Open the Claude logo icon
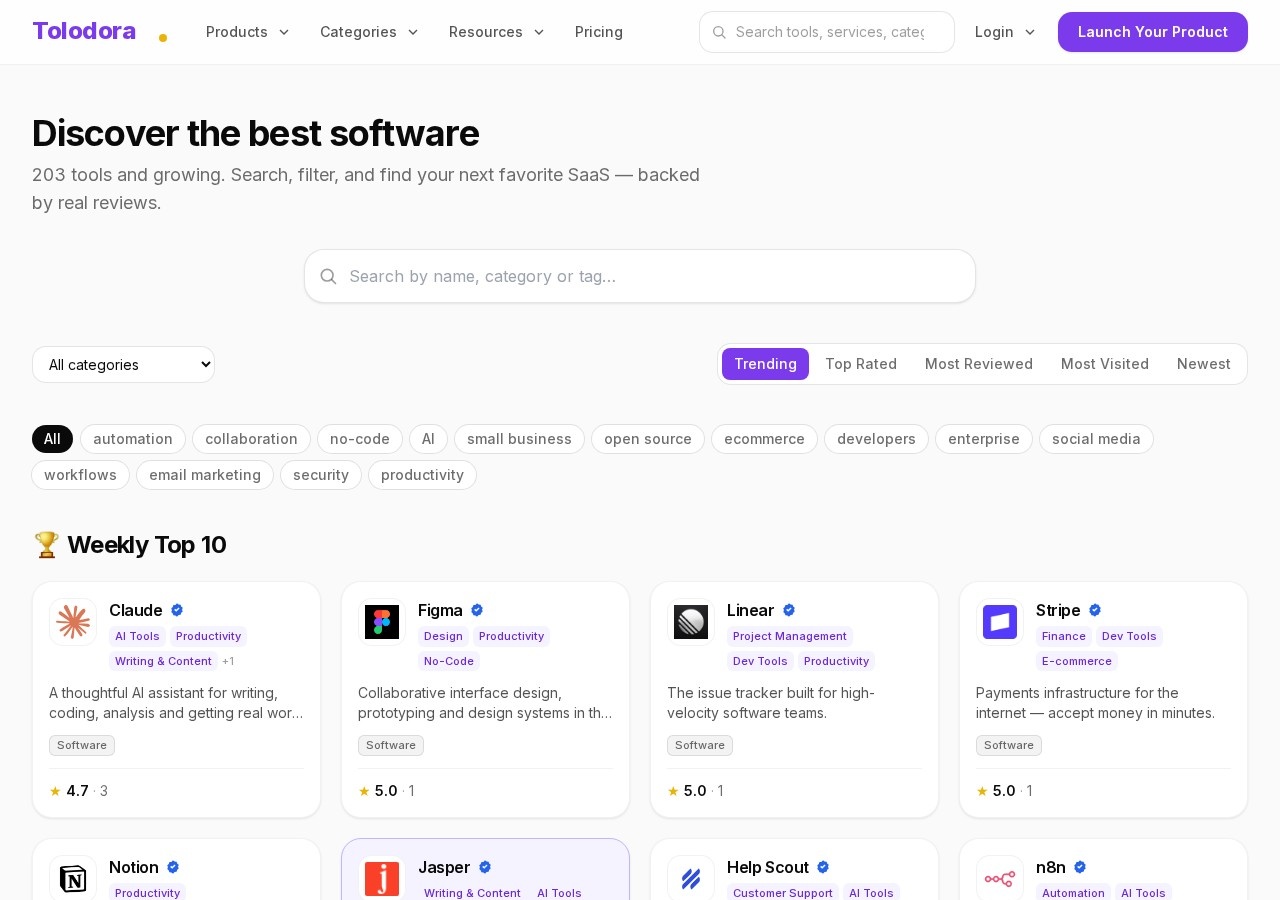Viewport: 1280px width, 900px height. pos(73,622)
